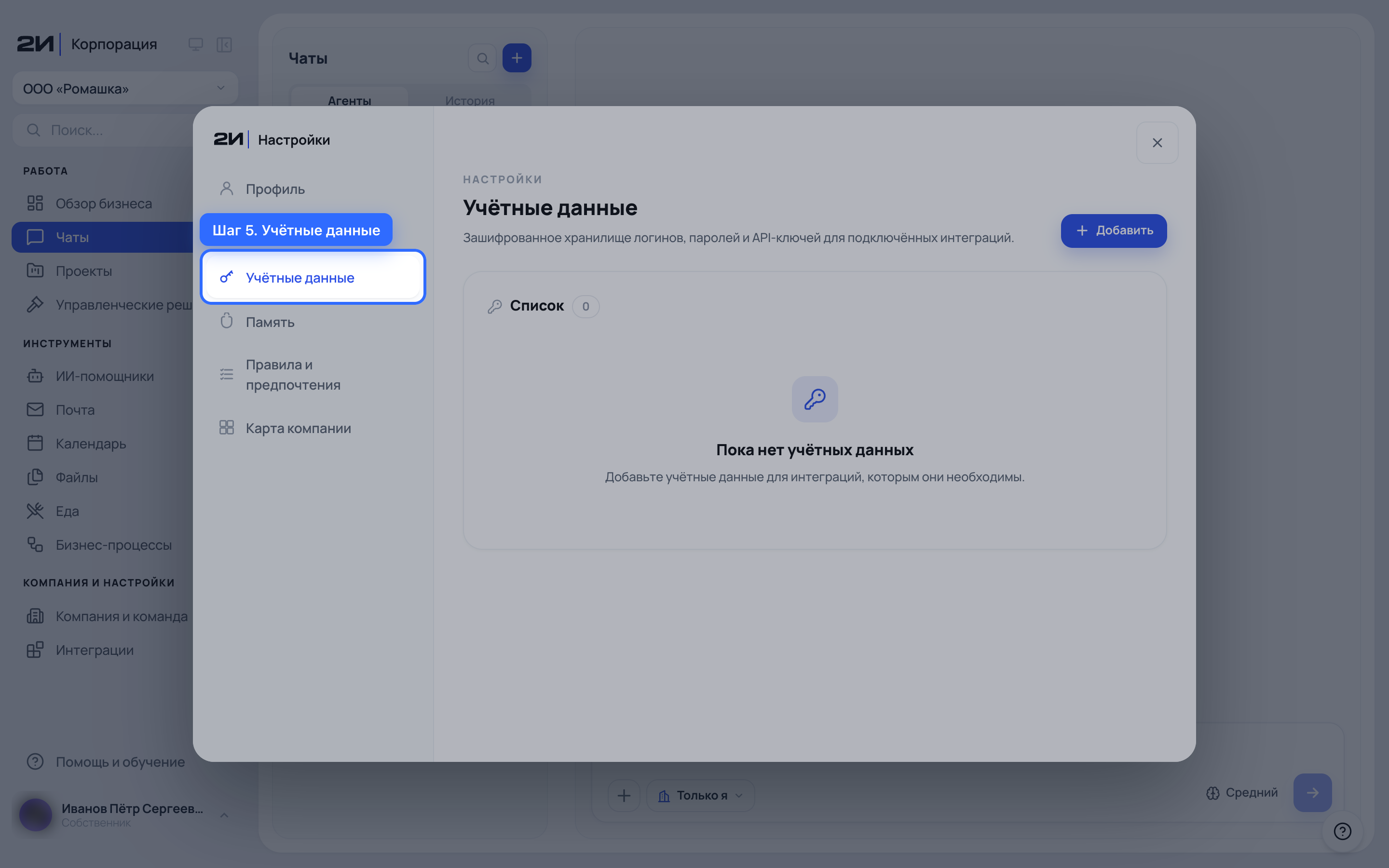Create new chat with plus button
This screenshot has height=868, width=1389.
[x=517, y=58]
